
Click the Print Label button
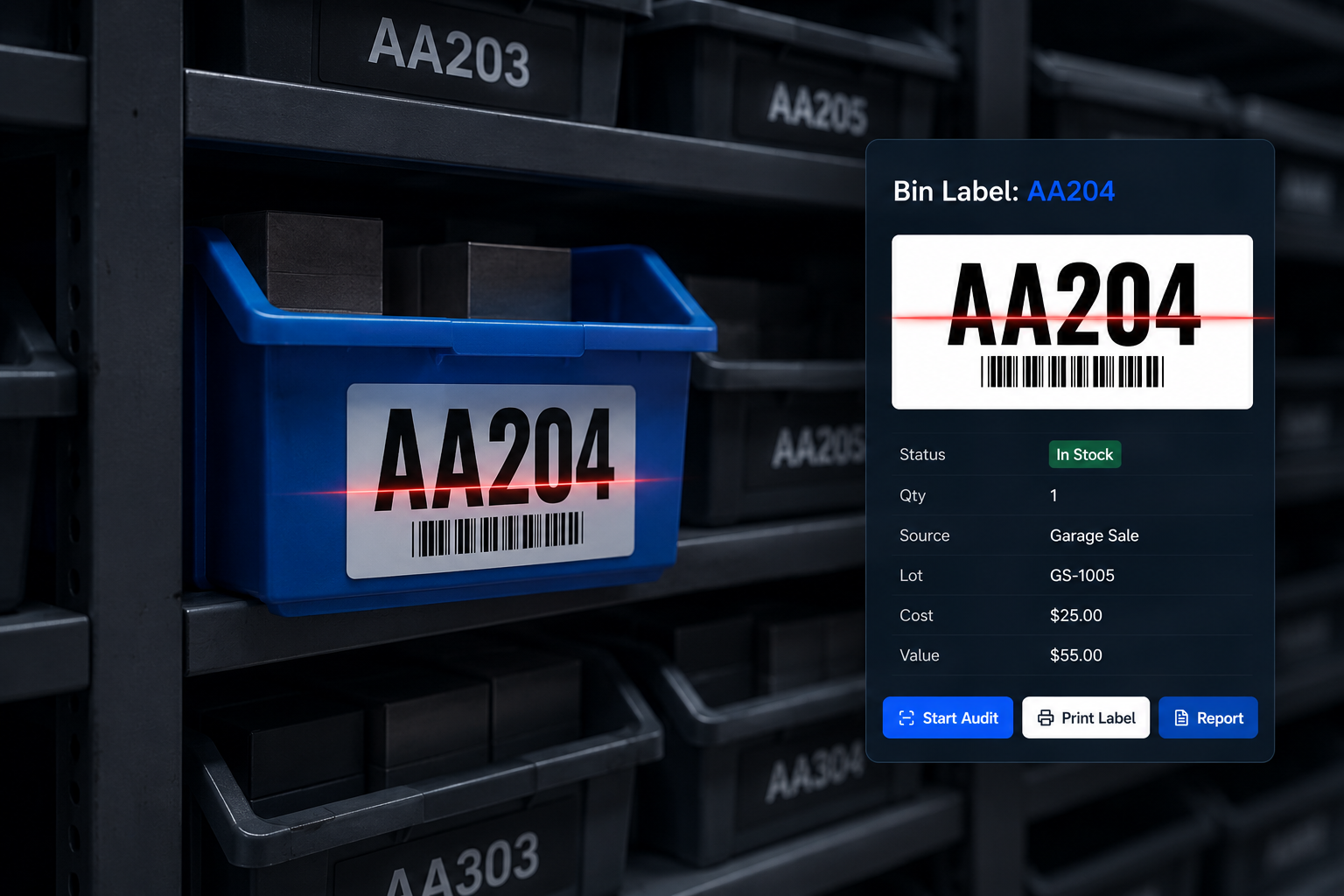pyautogui.click(x=1086, y=717)
